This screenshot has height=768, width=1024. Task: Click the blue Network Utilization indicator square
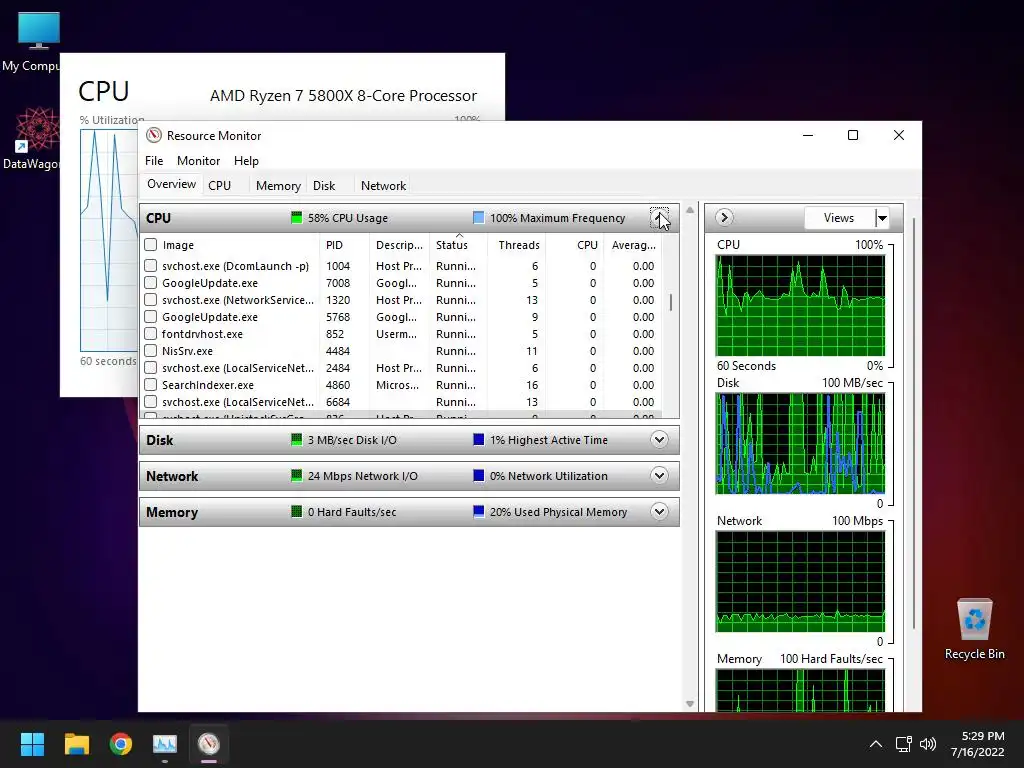tap(479, 475)
